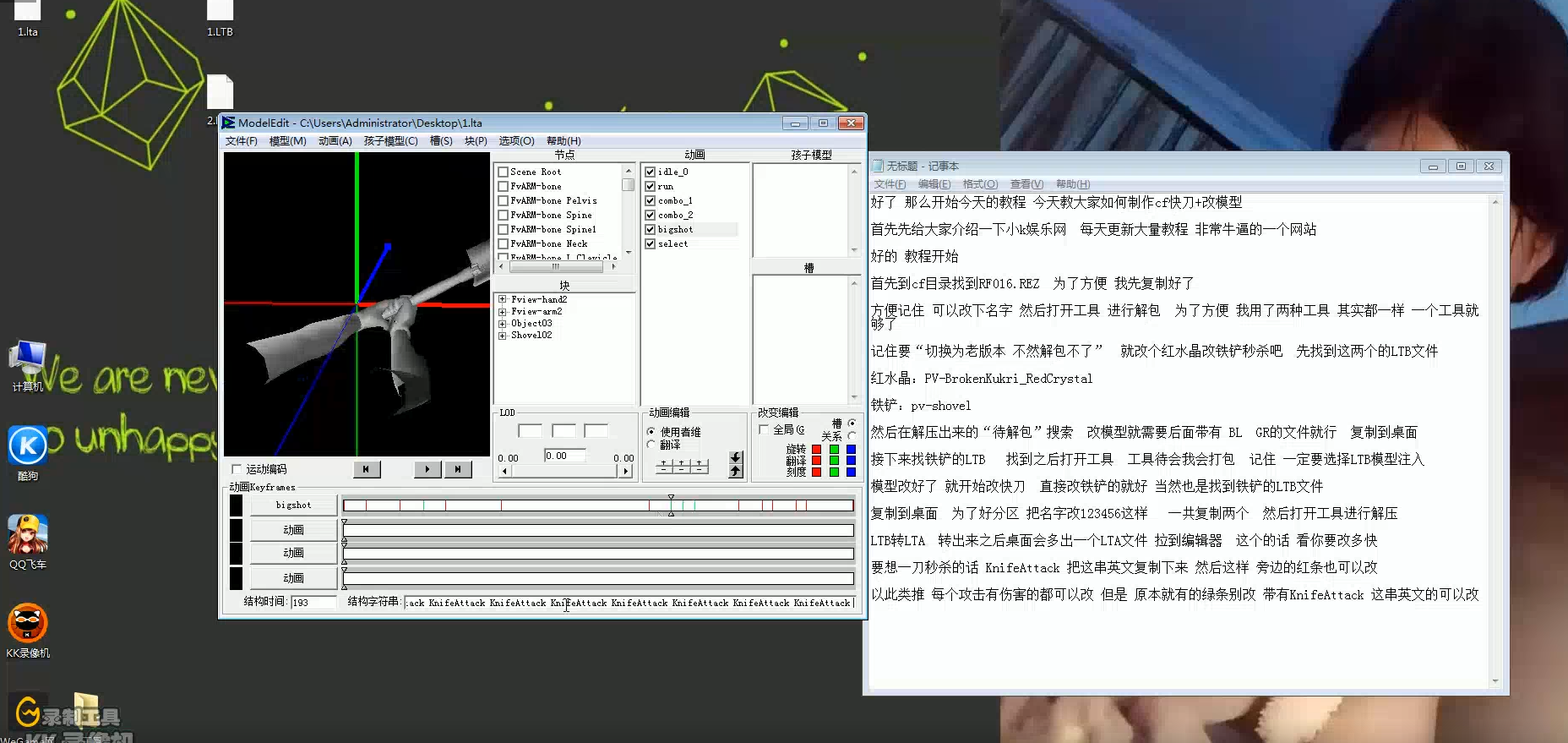1568x743 pixels.
Task: Click the 结构时间 input field showing 193
Action: pyautogui.click(x=313, y=603)
